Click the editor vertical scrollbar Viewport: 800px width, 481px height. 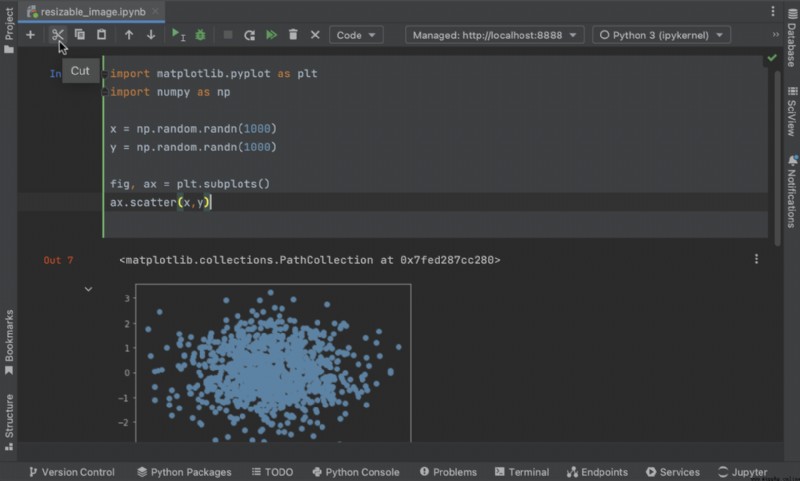pyautogui.click(x=777, y=158)
